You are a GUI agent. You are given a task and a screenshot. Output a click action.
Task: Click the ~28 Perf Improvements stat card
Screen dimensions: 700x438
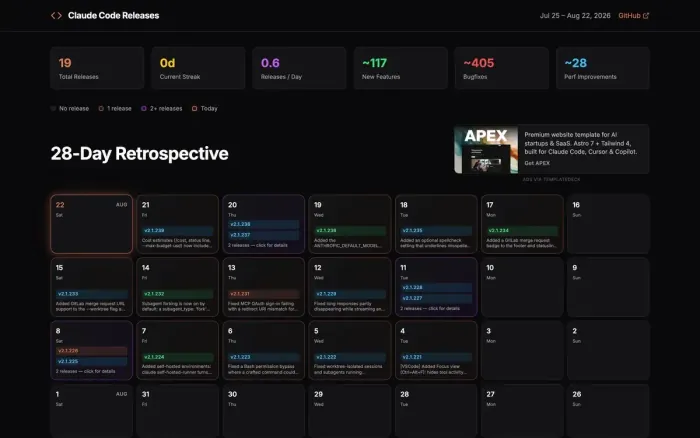(x=603, y=68)
